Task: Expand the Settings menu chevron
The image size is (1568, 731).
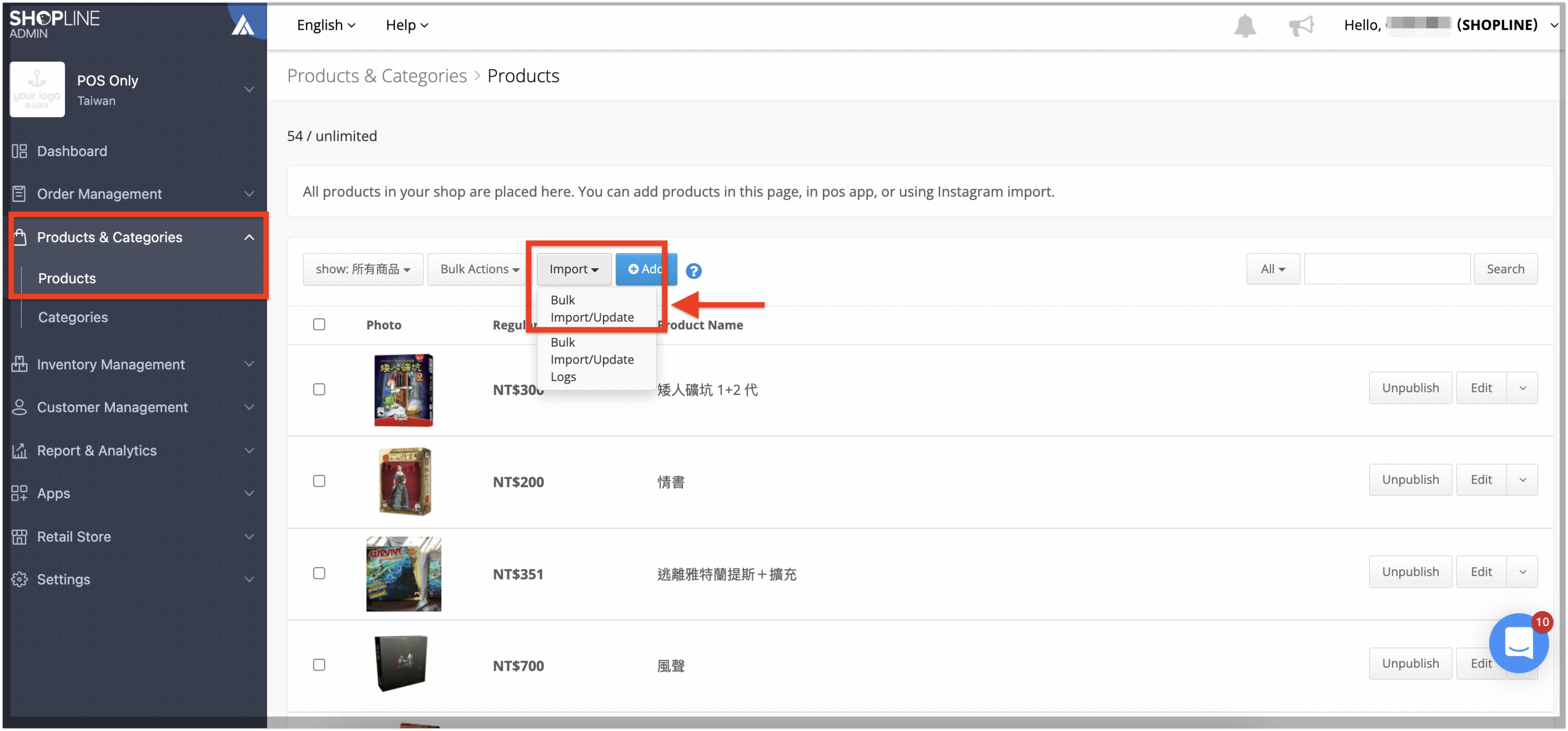Action: click(249, 579)
